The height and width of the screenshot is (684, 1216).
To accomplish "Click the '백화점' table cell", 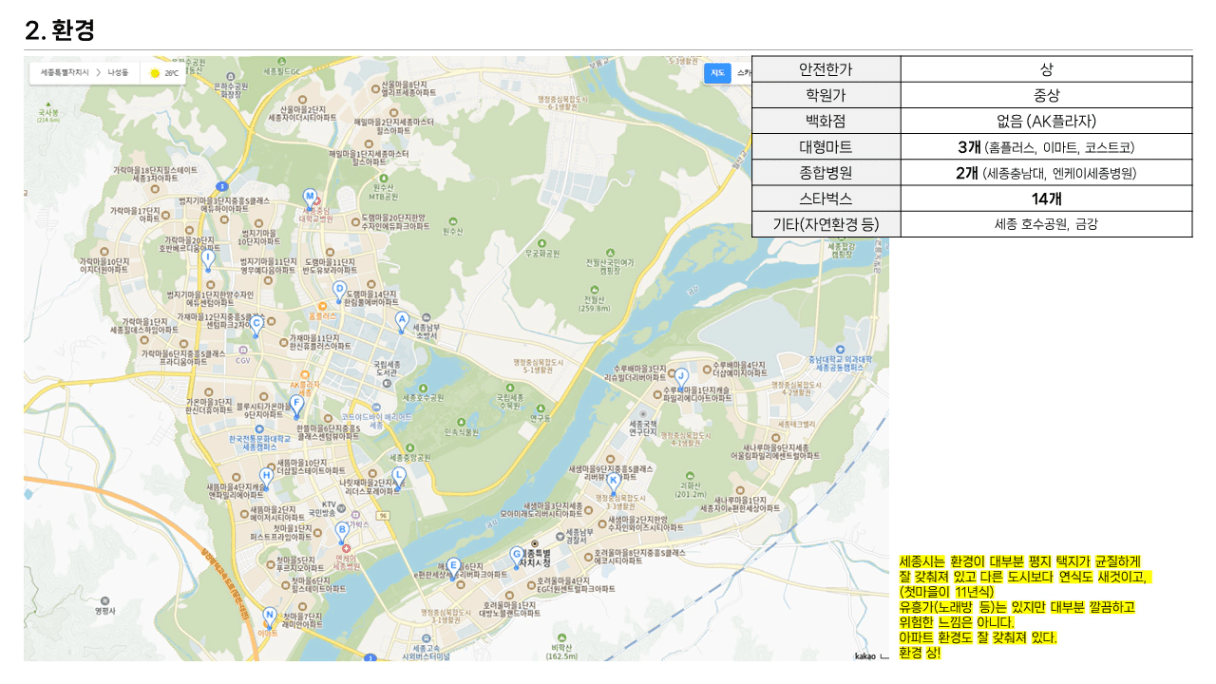I will tap(826, 121).
